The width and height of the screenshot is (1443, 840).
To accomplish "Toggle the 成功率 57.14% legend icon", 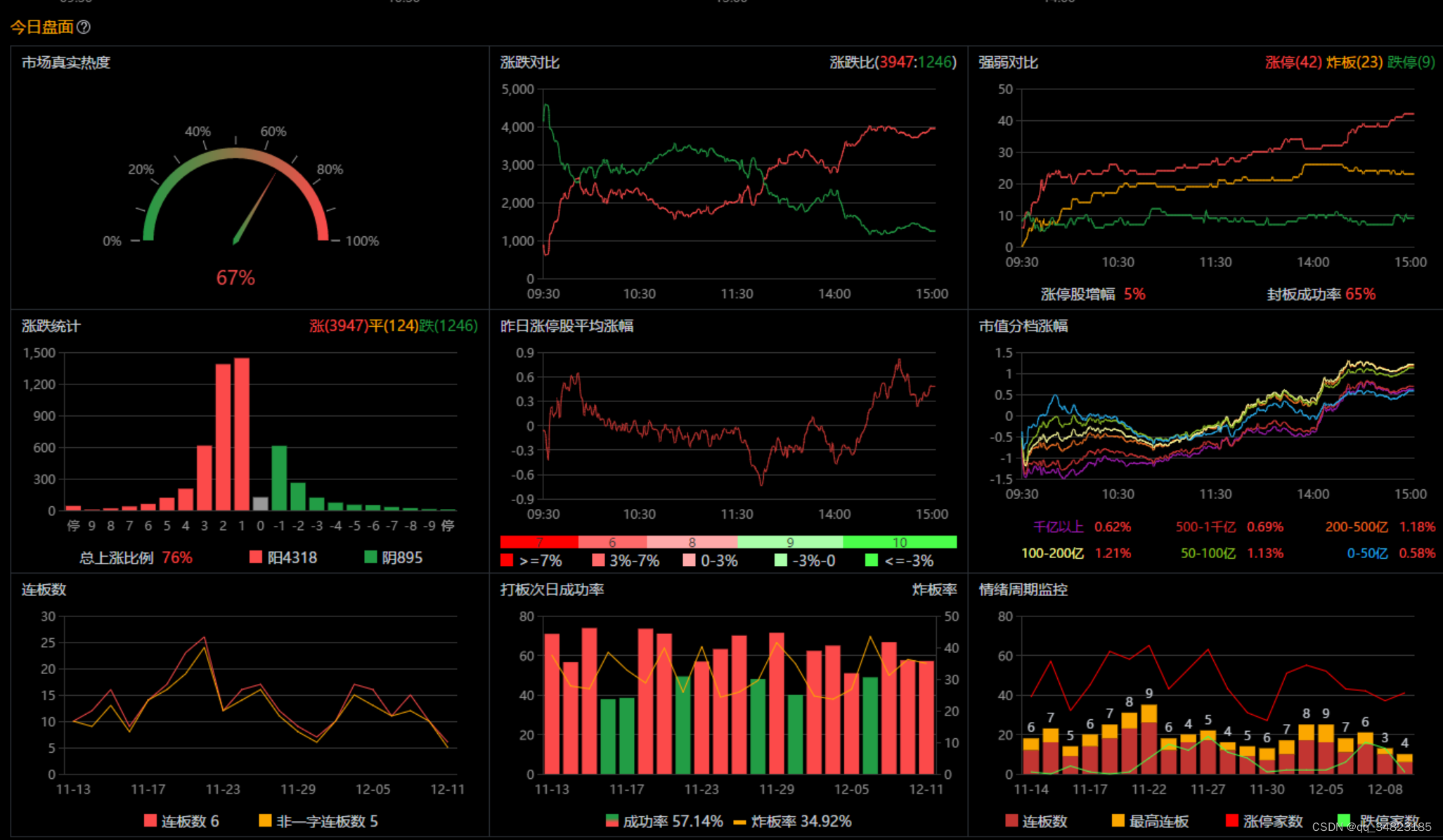I will point(612,820).
